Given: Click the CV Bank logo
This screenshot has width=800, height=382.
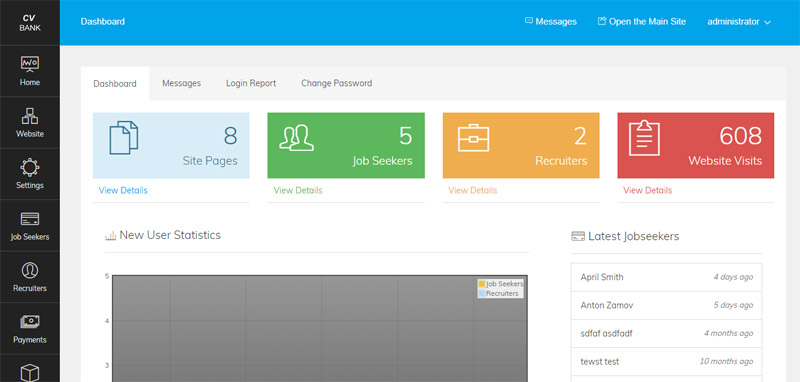Looking at the screenshot, I should (x=30, y=23).
